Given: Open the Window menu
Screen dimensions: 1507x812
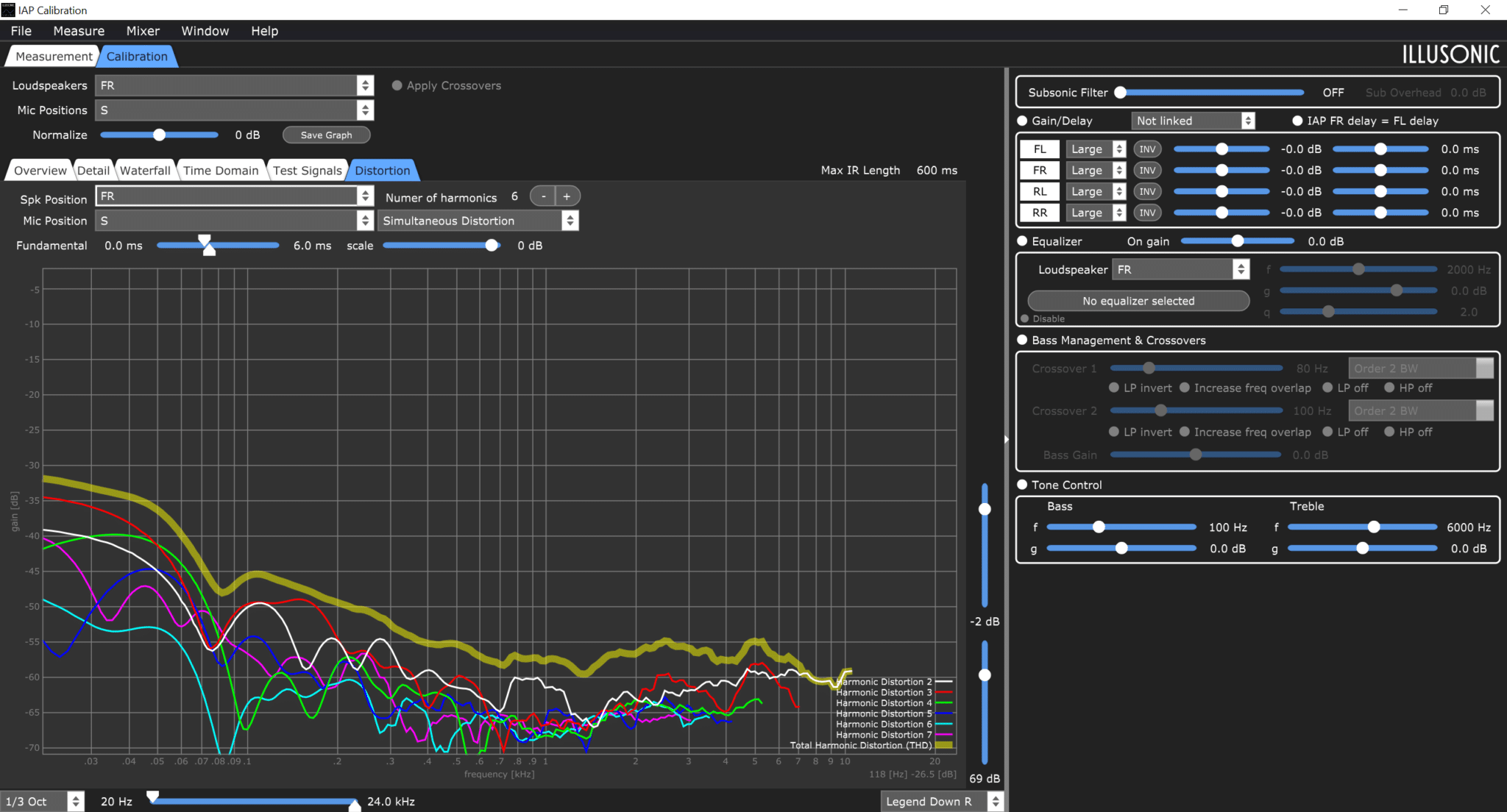Looking at the screenshot, I should click(205, 31).
